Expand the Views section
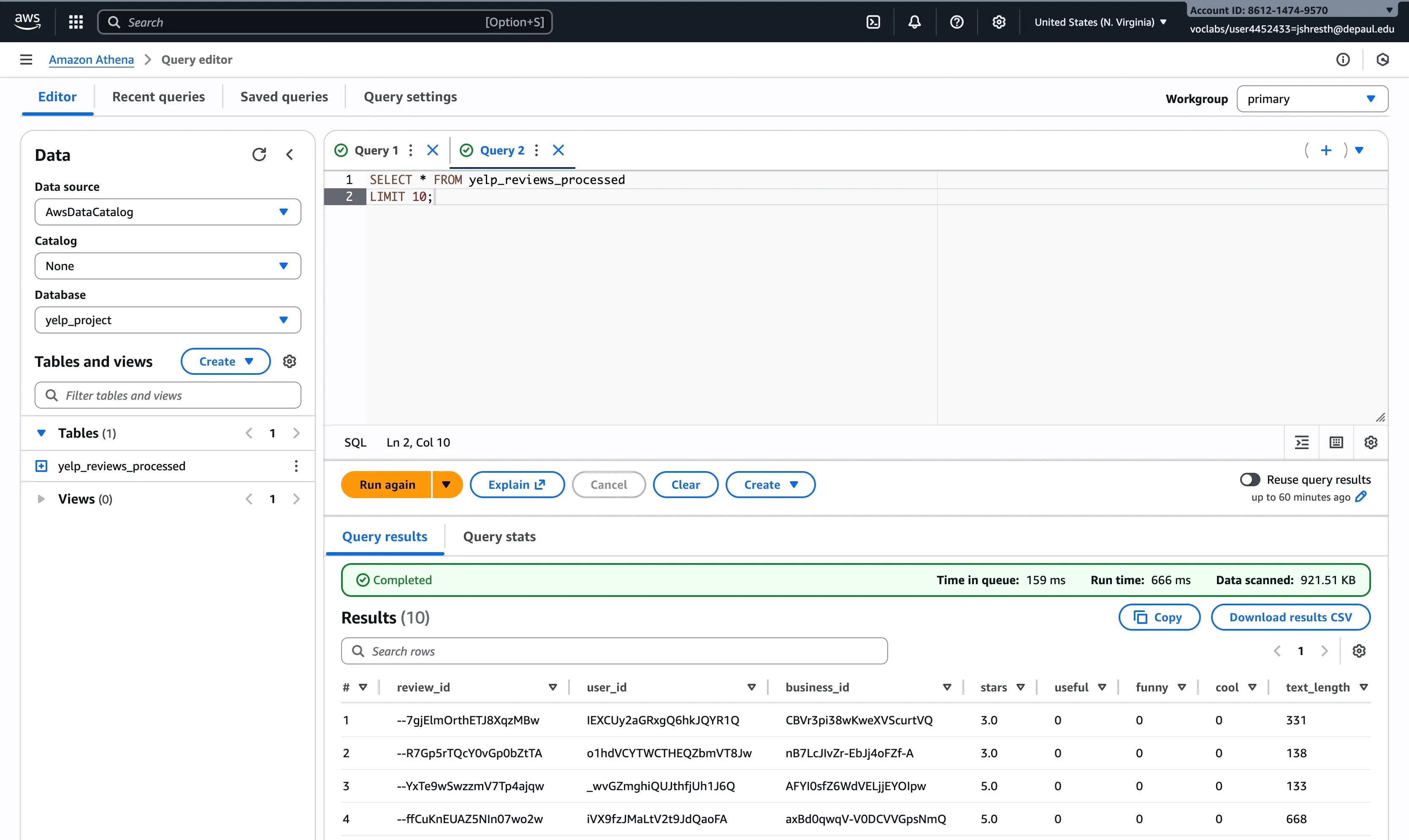This screenshot has height=840, width=1409. [x=41, y=499]
